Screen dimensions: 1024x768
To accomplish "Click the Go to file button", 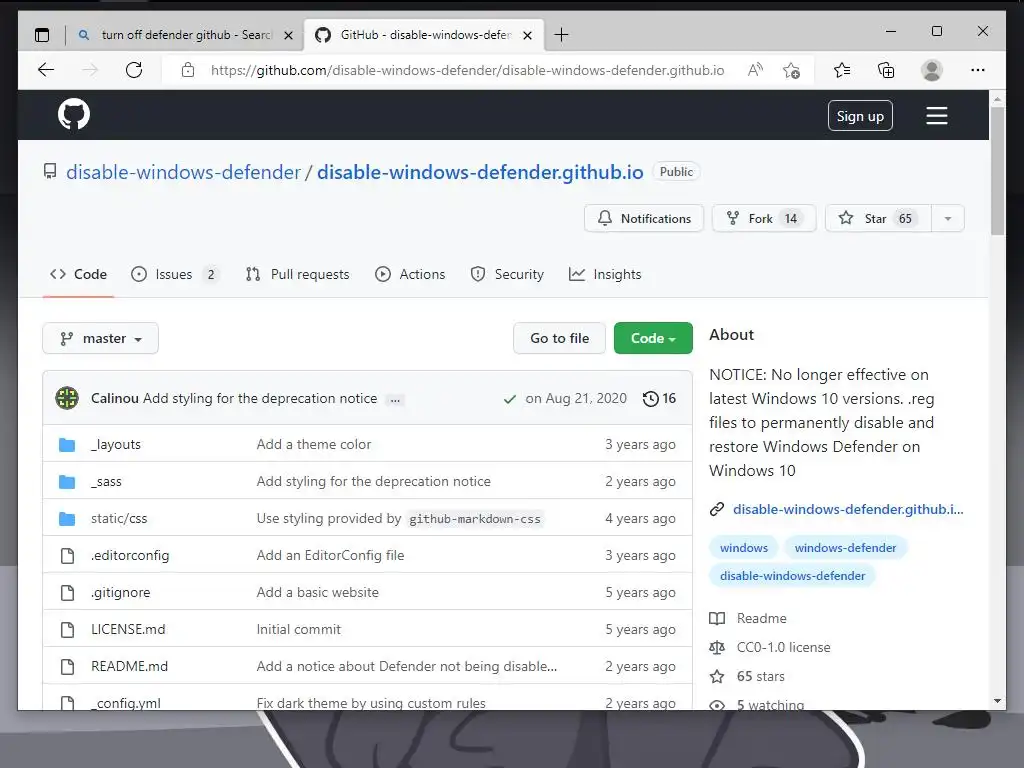I will [x=560, y=338].
